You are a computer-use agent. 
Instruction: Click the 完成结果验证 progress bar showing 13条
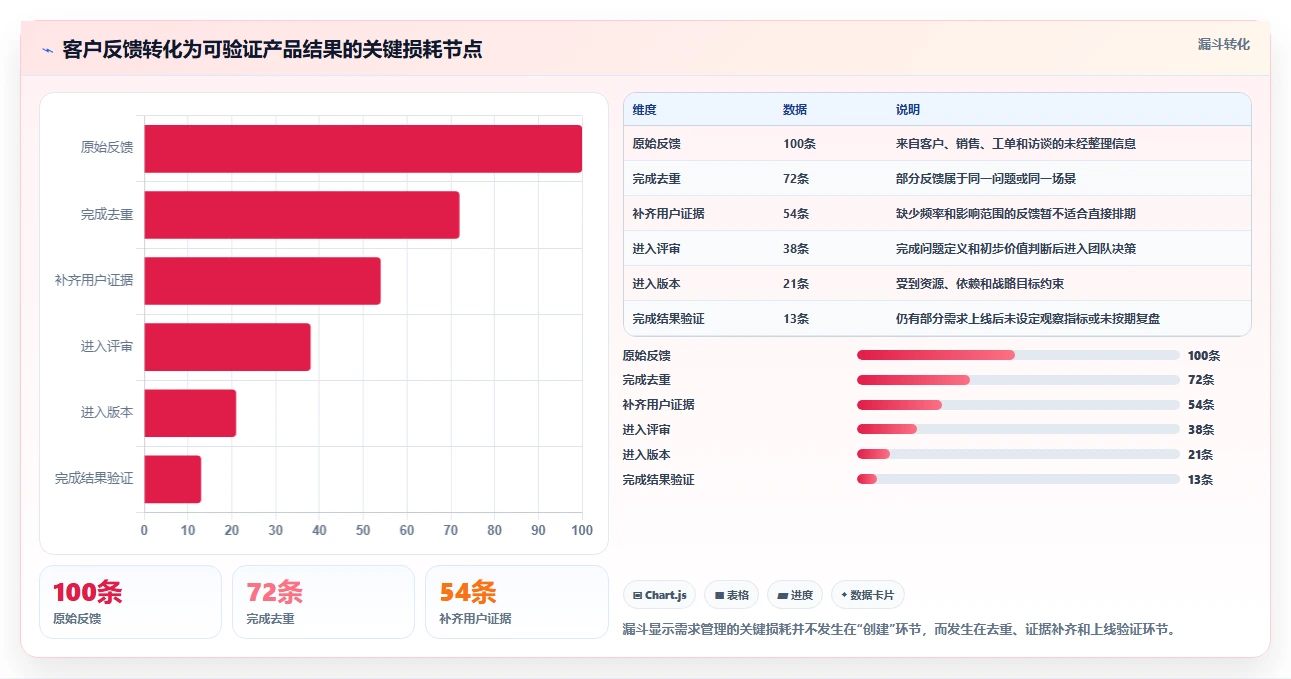(x=1018, y=479)
